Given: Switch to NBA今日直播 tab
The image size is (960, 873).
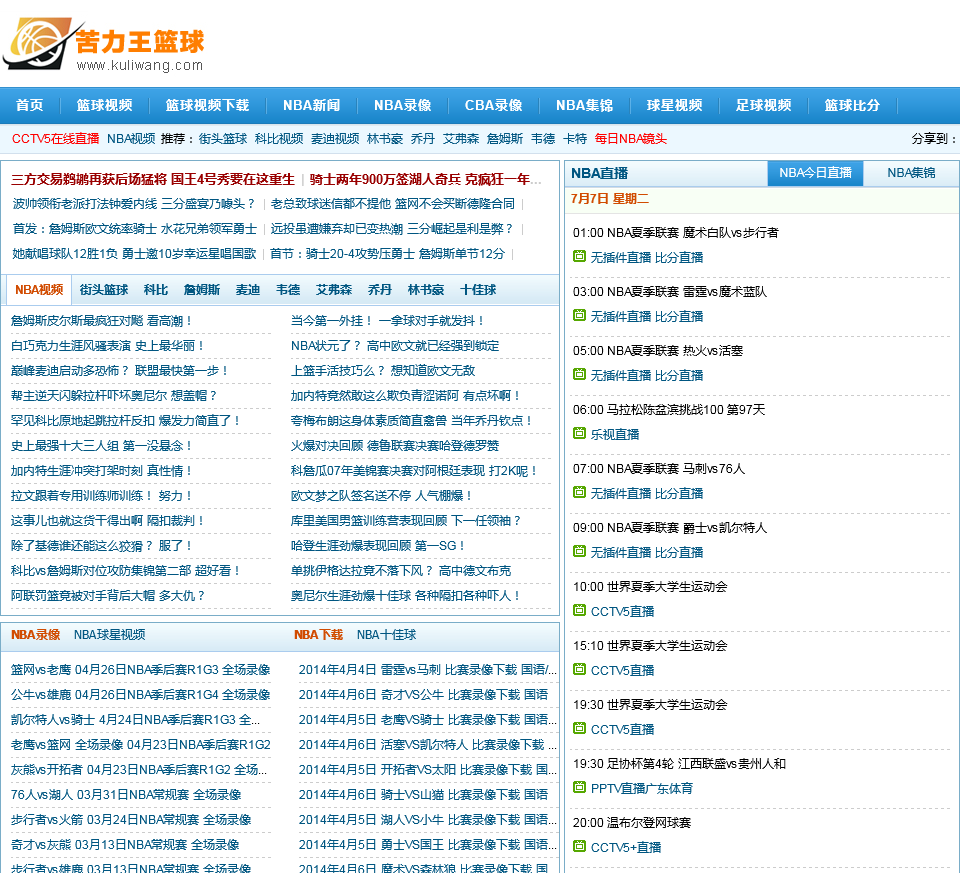Looking at the screenshot, I should point(816,173).
